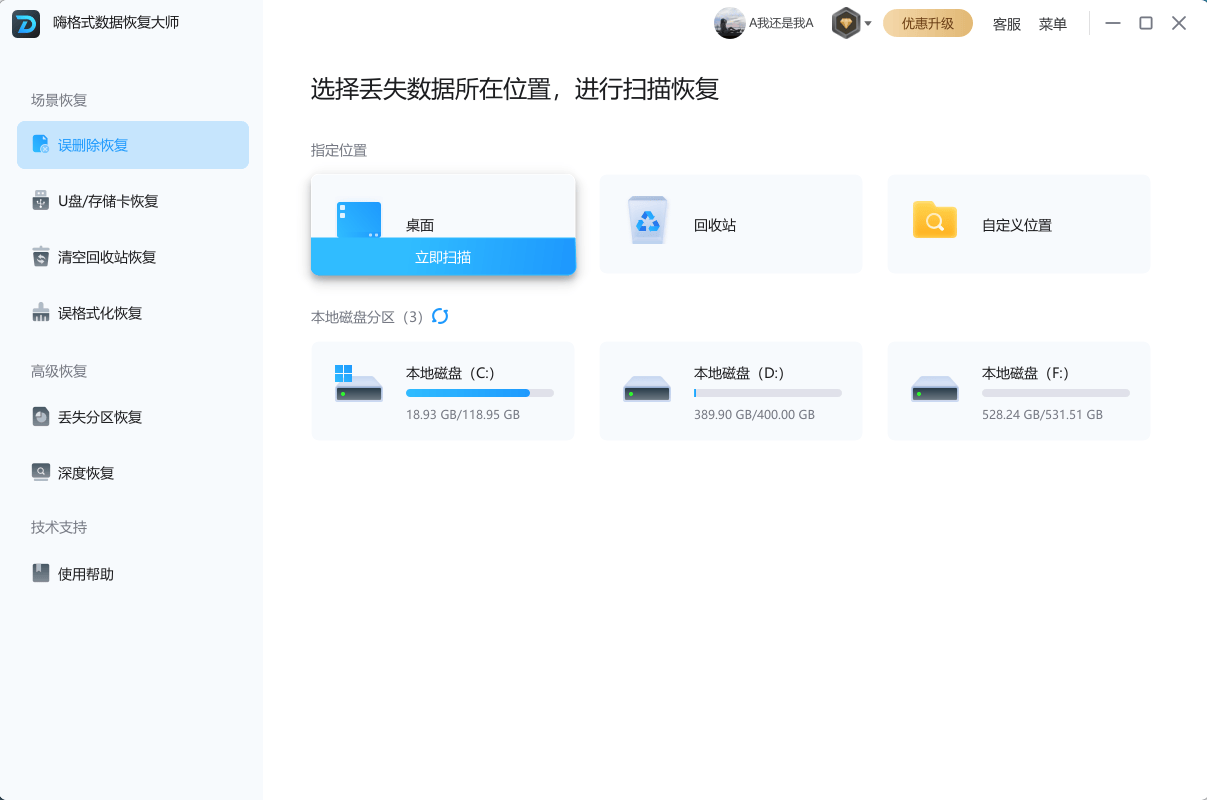Click 389.90 GB/400.00 GB text

click(754, 414)
